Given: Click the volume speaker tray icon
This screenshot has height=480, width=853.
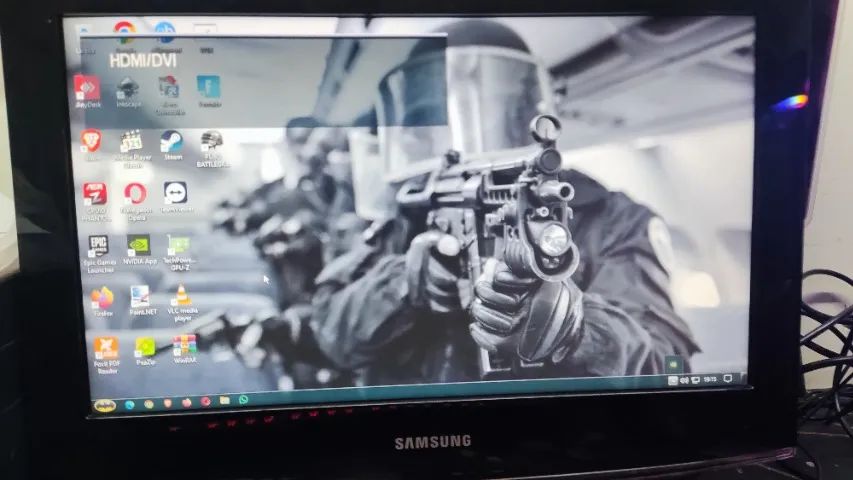Looking at the screenshot, I should point(684,380).
